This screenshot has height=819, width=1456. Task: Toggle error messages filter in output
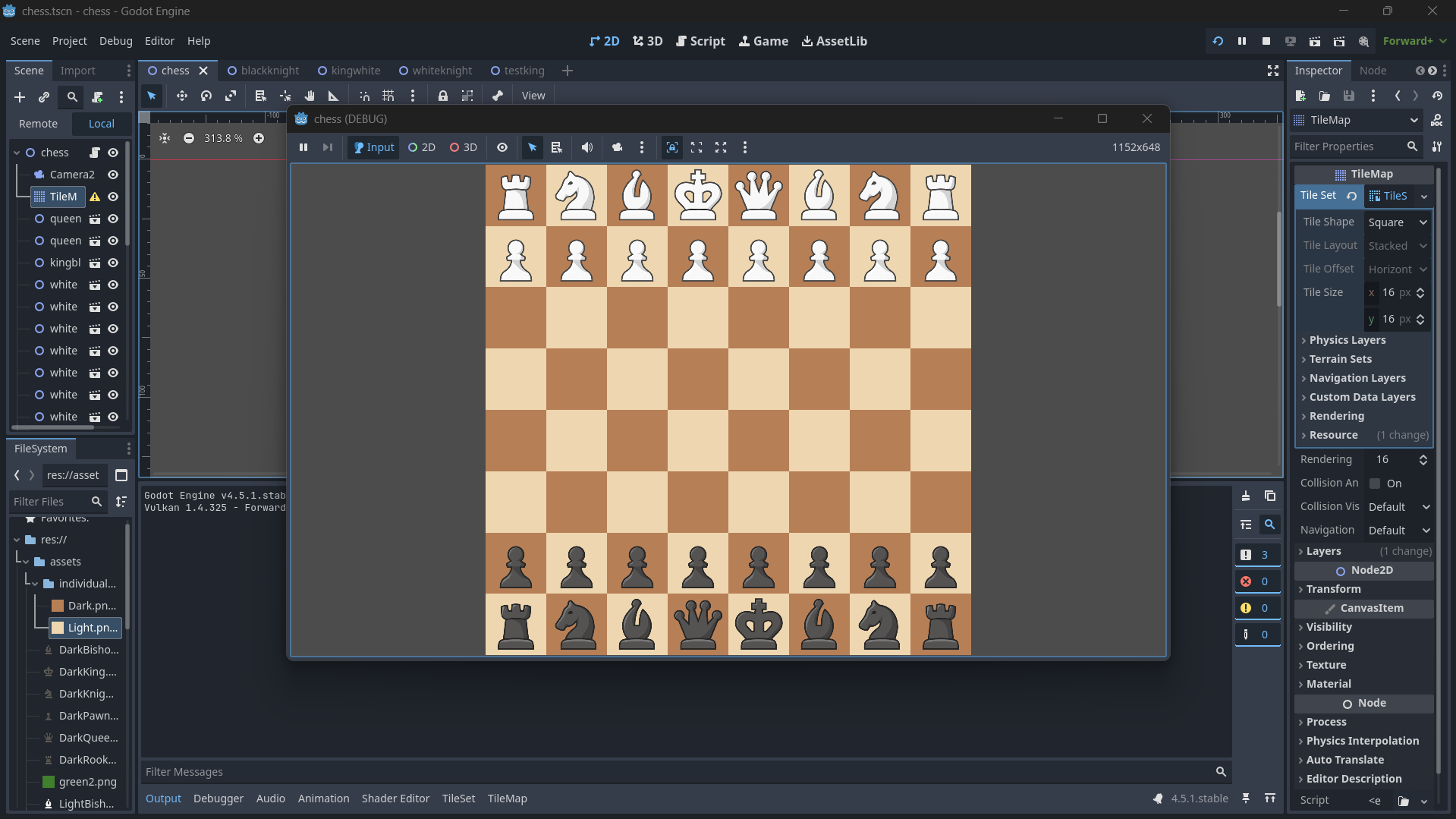click(1256, 581)
